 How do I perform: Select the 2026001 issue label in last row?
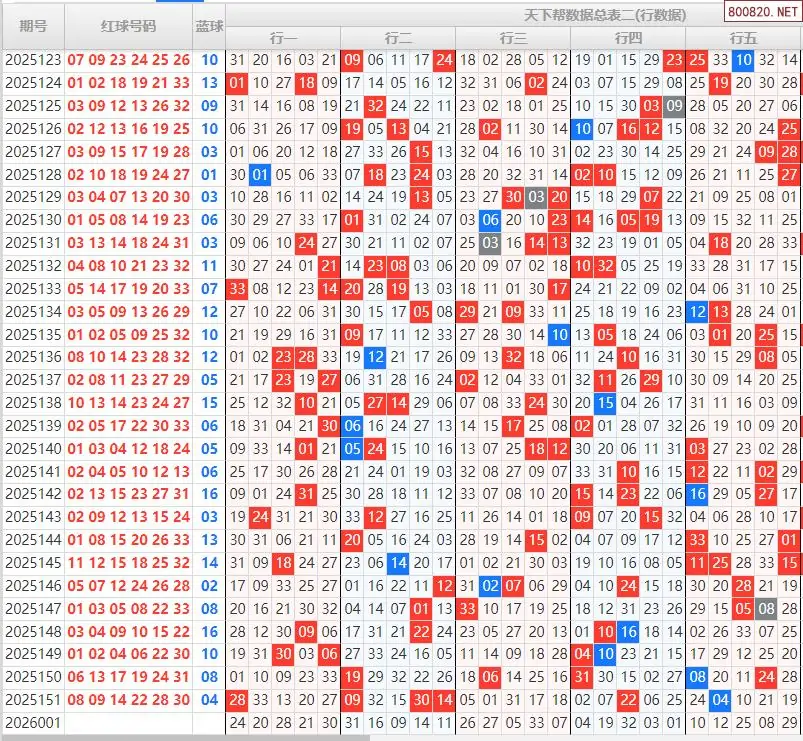pos(33,722)
